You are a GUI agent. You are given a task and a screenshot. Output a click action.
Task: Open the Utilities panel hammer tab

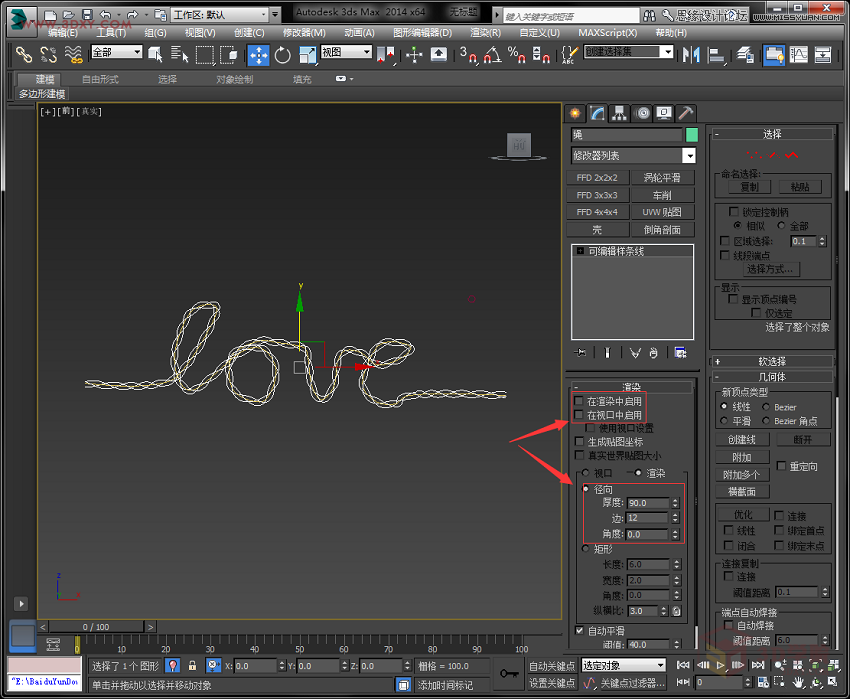point(686,113)
